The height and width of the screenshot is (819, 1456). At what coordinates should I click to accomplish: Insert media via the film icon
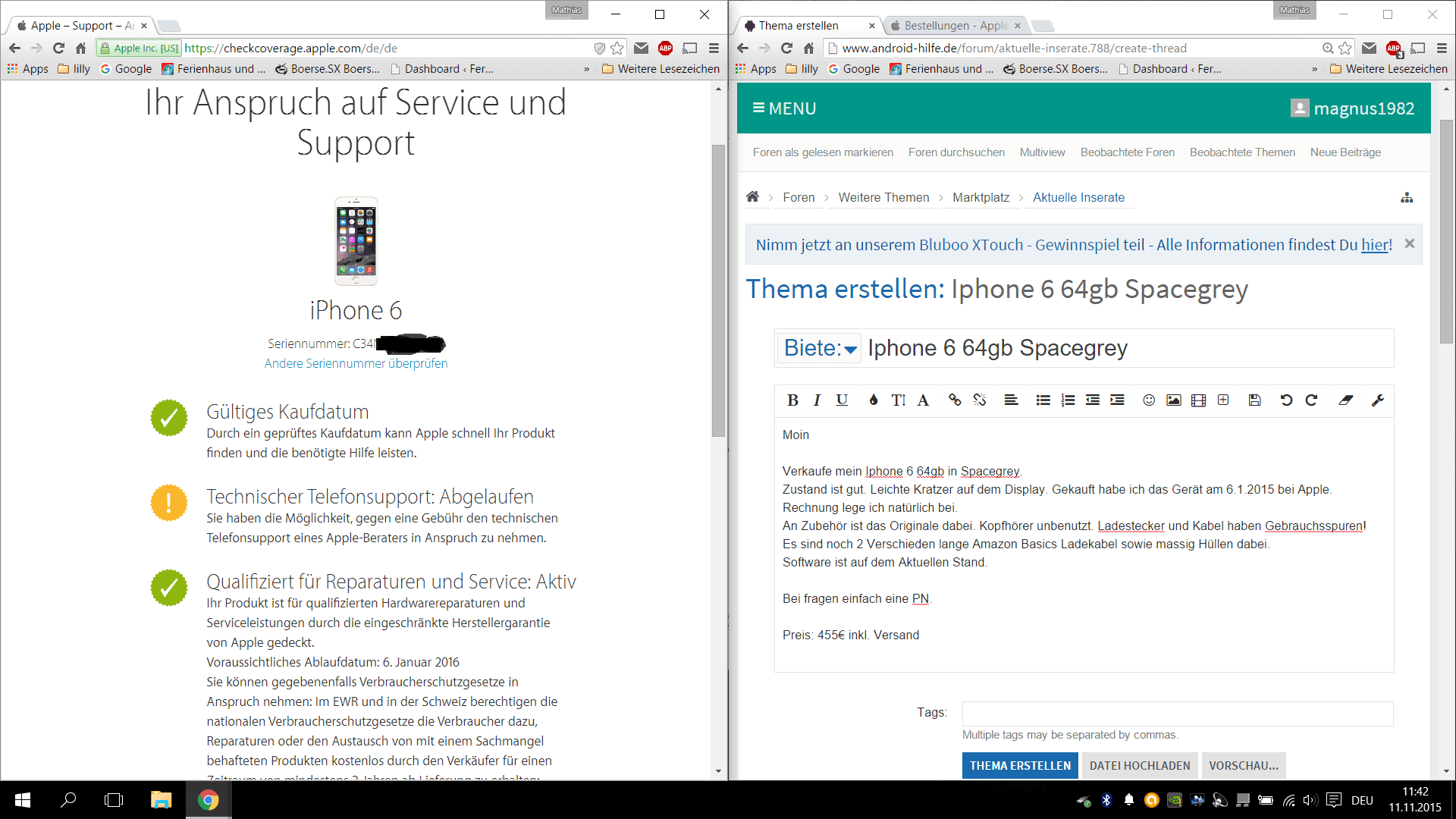(x=1198, y=400)
